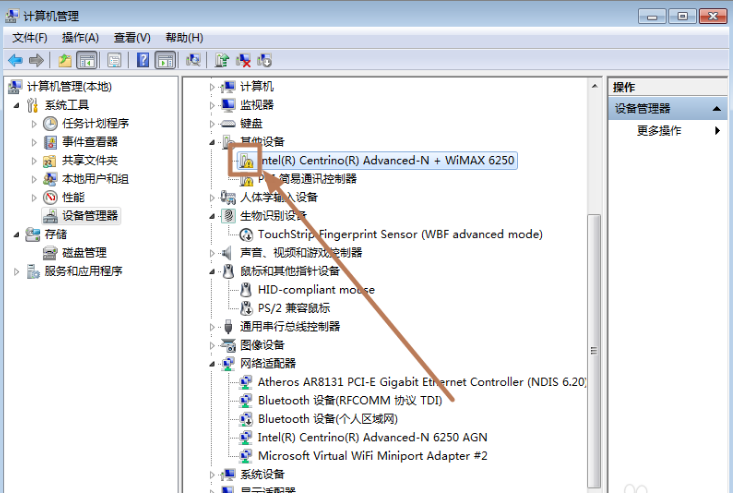This screenshot has height=493, width=733.
Task: Click the uninstall device icon with red X
Action: click(x=243, y=60)
